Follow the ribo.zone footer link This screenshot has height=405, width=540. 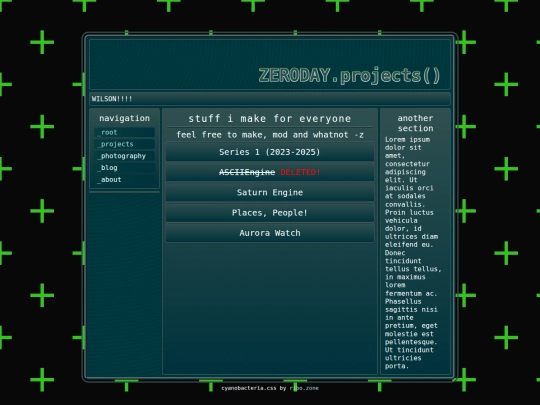pyautogui.click(x=304, y=388)
